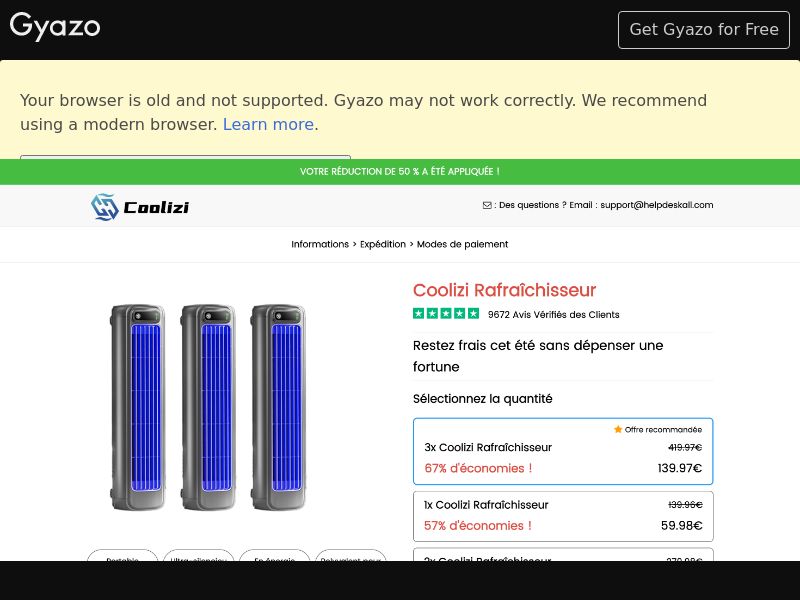Open 9672 Avis Vérifiés des Clients
Image resolution: width=800 pixels, height=600 pixels.
(x=554, y=315)
